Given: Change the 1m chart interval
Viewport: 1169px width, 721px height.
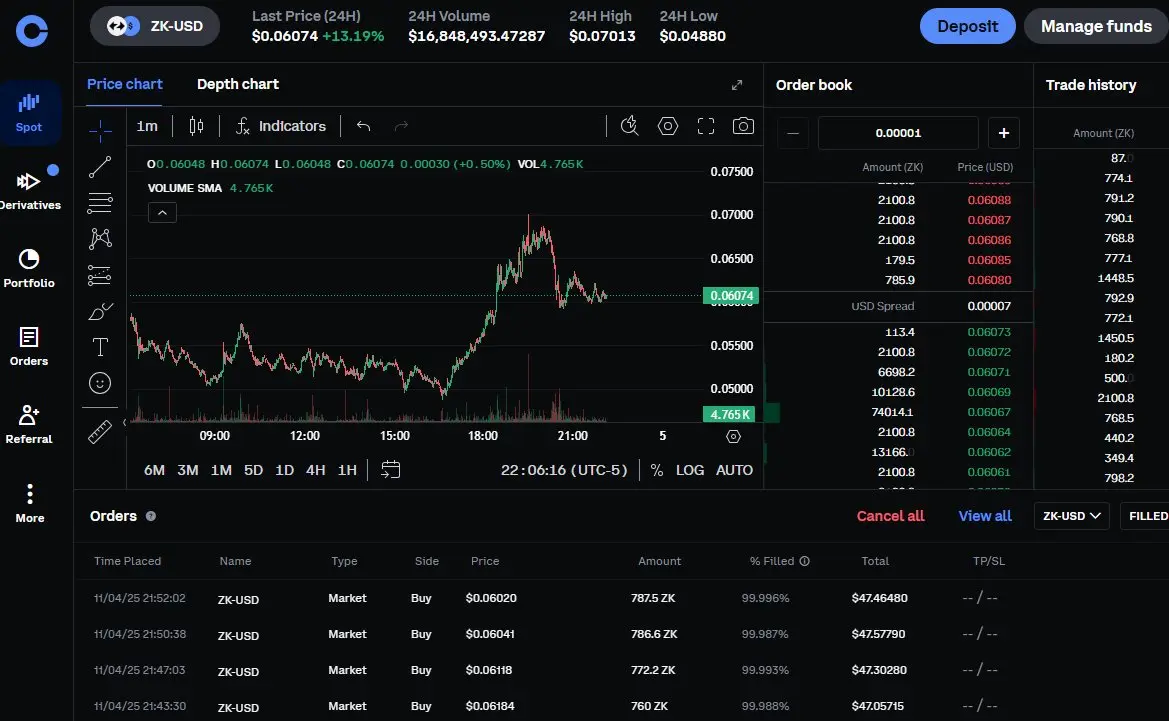Looking at the screenshot, I should click(x=147, y=126).
